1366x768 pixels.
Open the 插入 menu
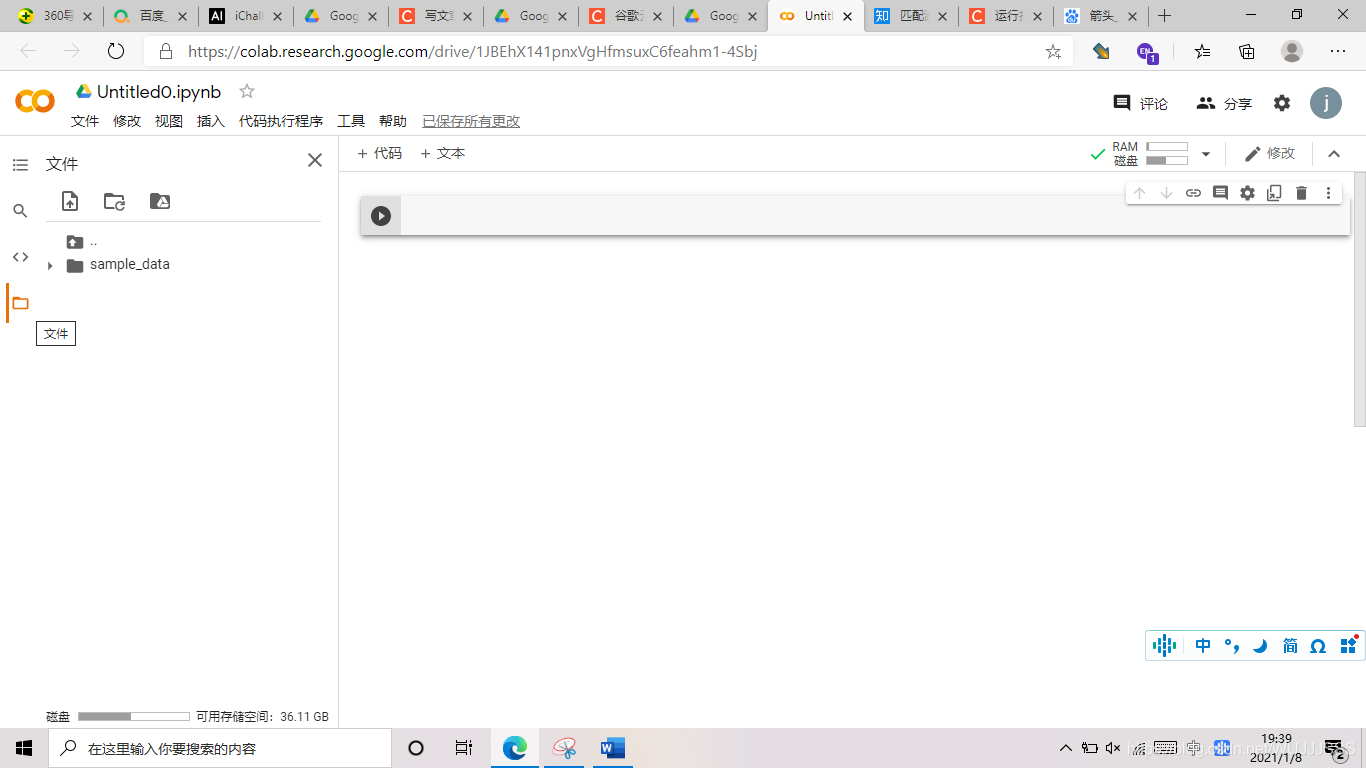(x=211, y=121)
